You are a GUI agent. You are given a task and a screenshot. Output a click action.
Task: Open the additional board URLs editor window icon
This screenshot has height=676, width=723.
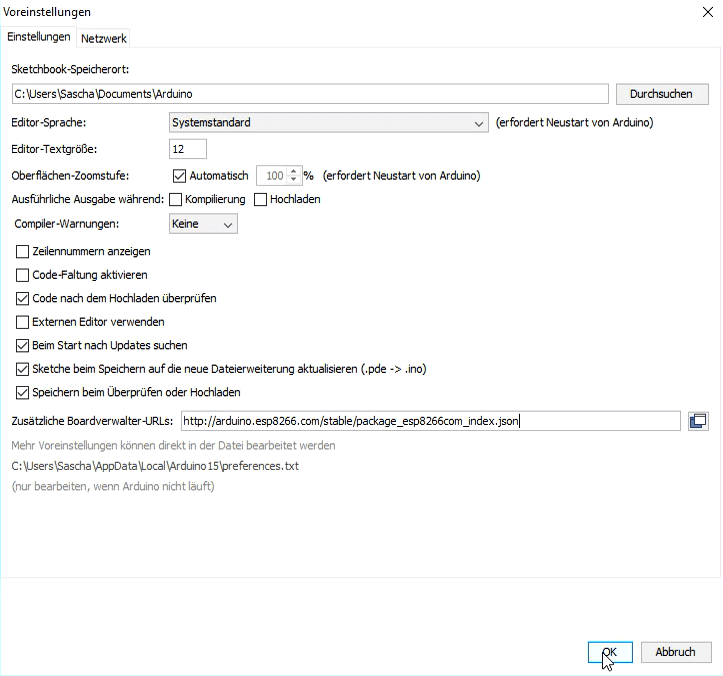pos(698,421)
